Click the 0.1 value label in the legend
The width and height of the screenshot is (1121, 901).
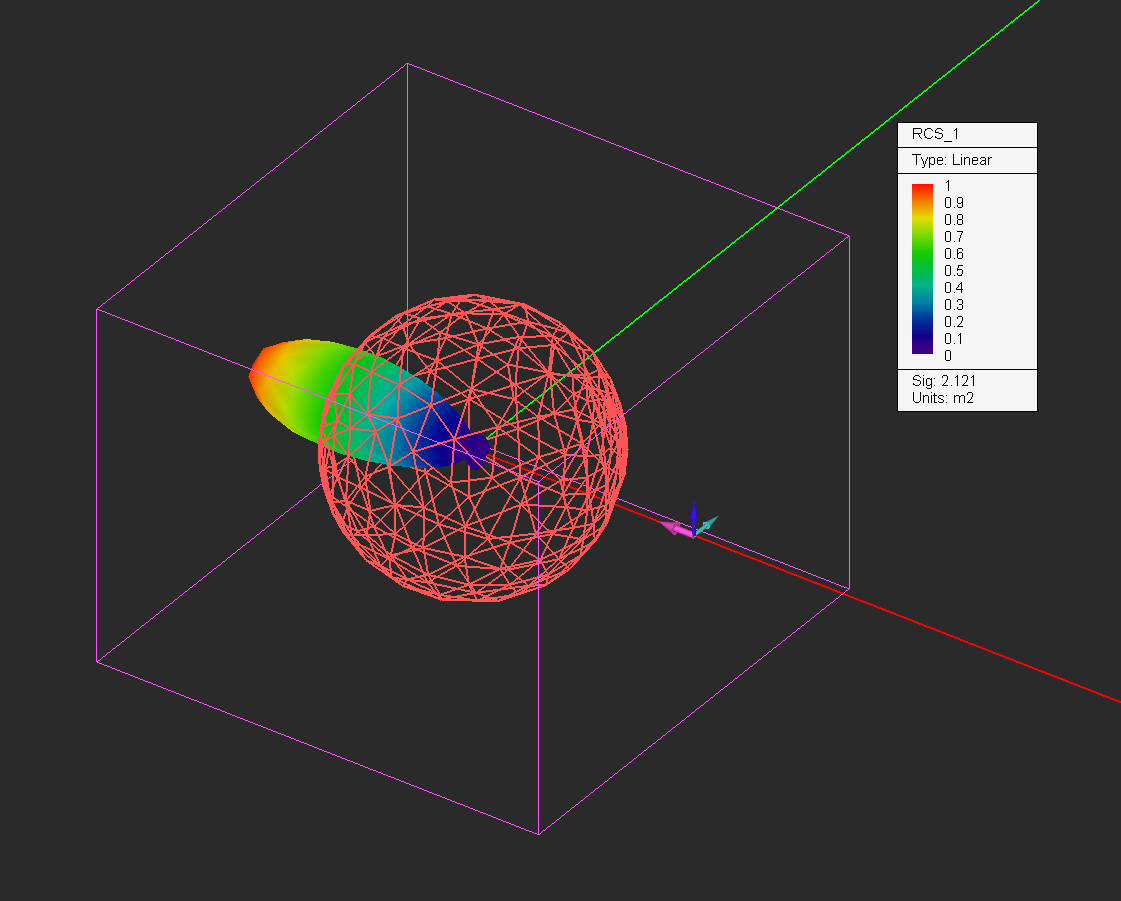(x=954, y=339)
